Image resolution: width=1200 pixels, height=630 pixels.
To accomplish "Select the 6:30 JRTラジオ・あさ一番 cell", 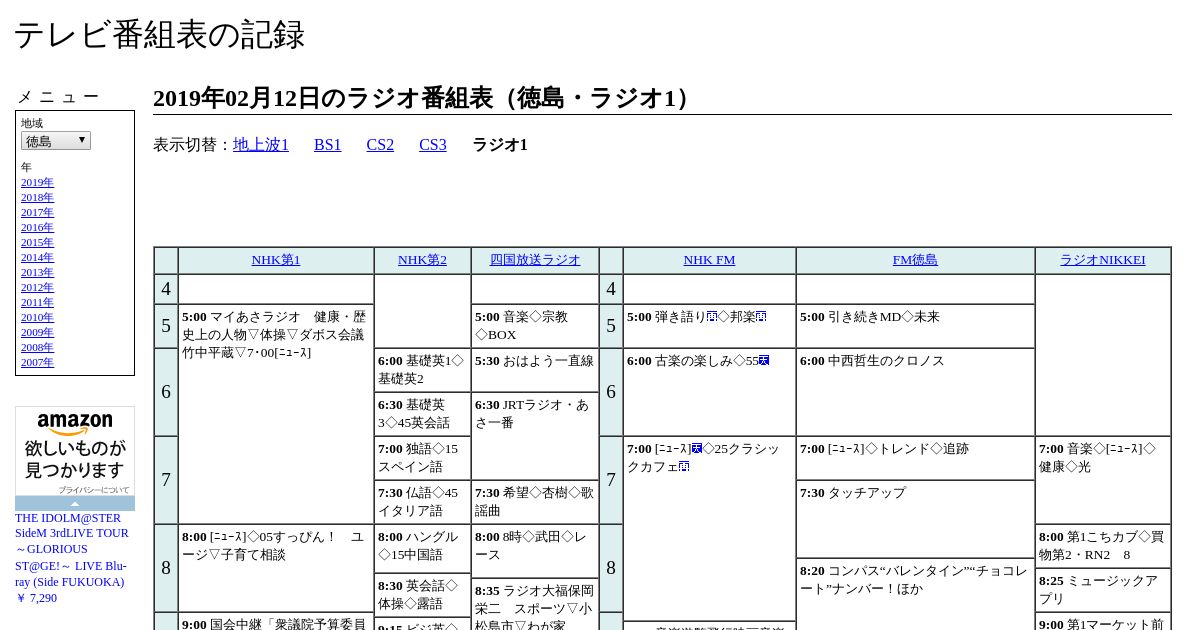I will coord(535,436).
